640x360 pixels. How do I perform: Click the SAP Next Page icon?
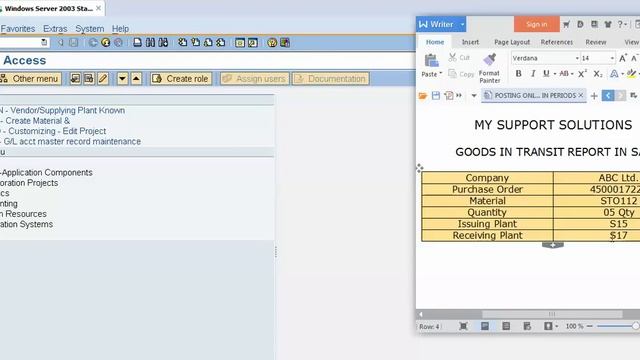point(208,42)
